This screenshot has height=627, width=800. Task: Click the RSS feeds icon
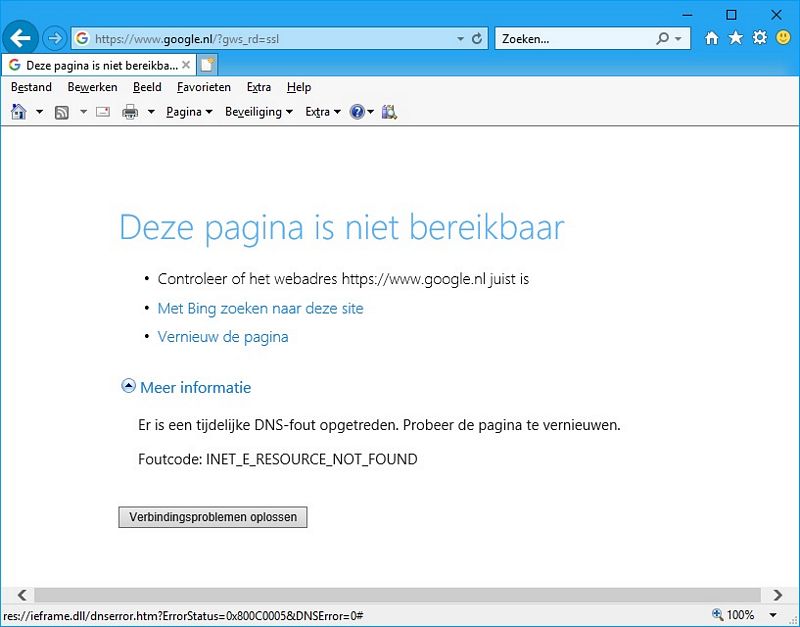tap(62, 112)
